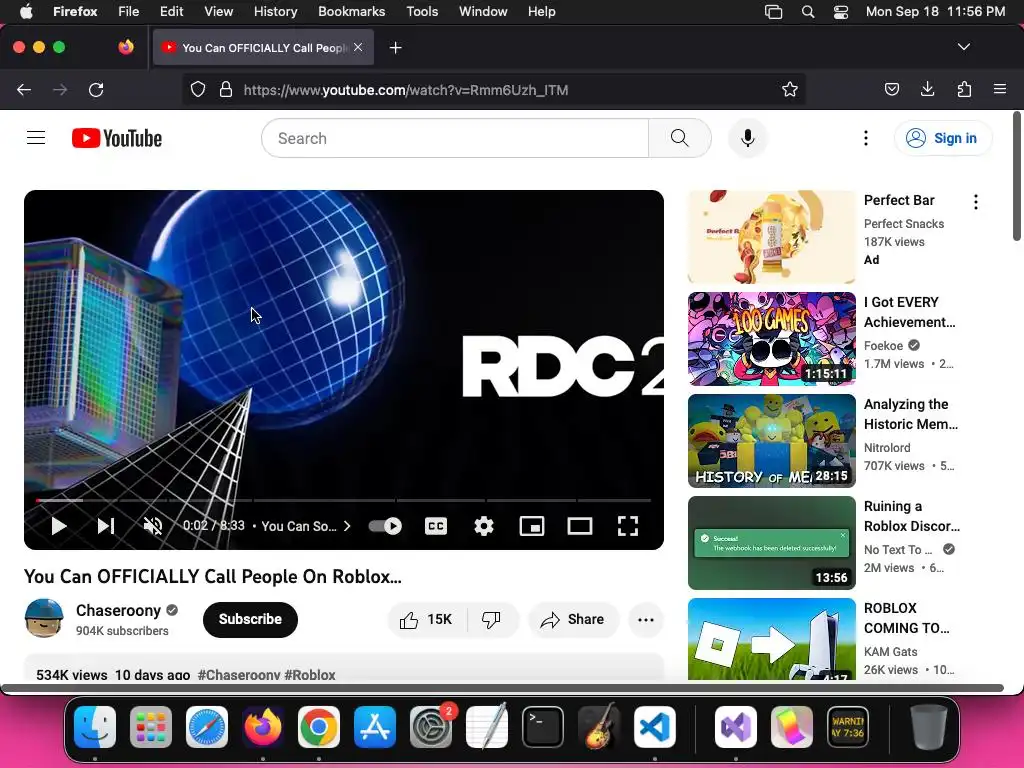Open video player settings gear
Screen dimensions: 1024x768
(484, 526)
